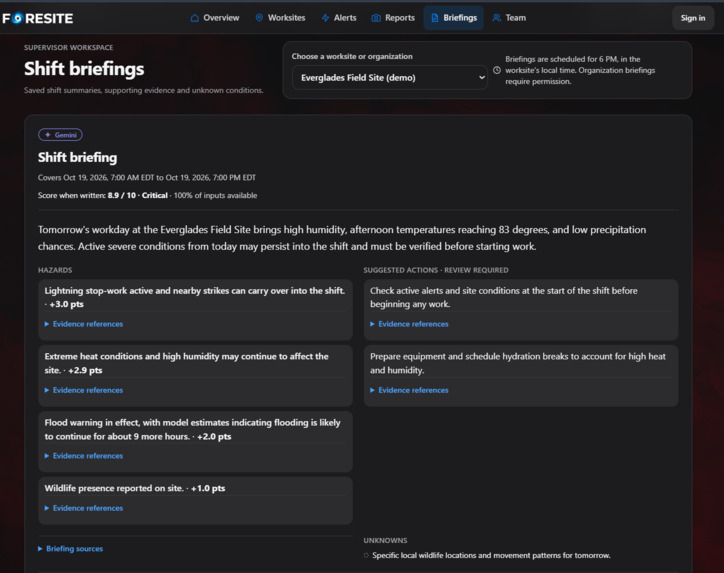Expand evidence references for extreme heat hazard
The image size is (724, 573).
pos(84,390)
